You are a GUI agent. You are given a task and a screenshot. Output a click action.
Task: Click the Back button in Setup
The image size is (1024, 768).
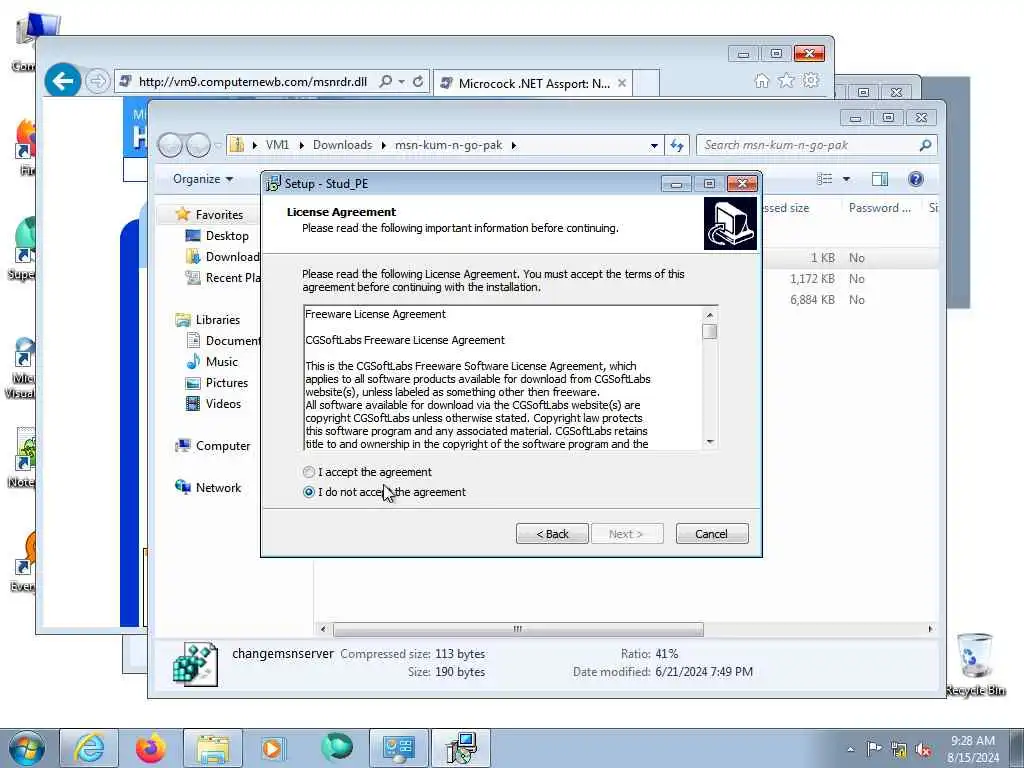(x=552, y=534)
